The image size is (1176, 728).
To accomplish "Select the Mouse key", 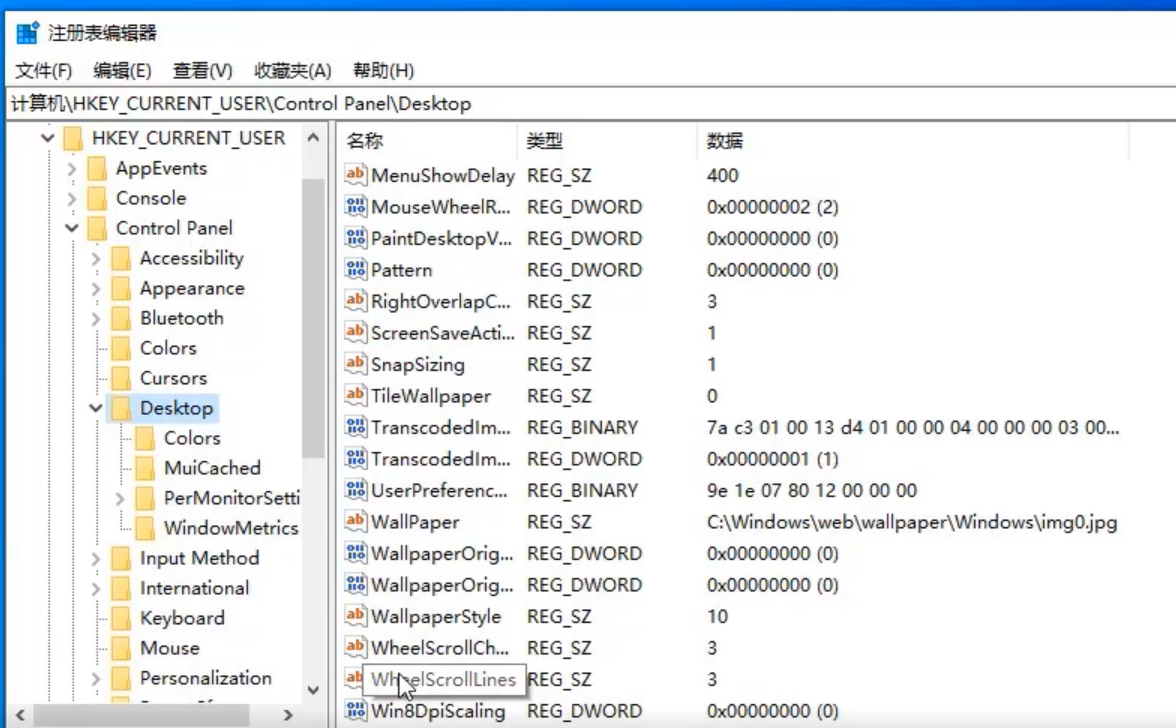I will pos(170,648).
